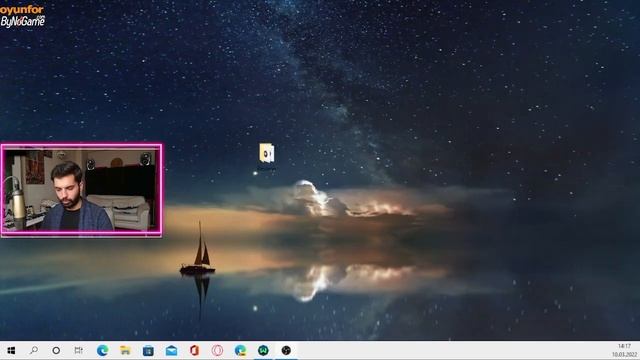Launch Office from taskbar
This screenshot has width=640, height=360.
(x=194, y=350)
